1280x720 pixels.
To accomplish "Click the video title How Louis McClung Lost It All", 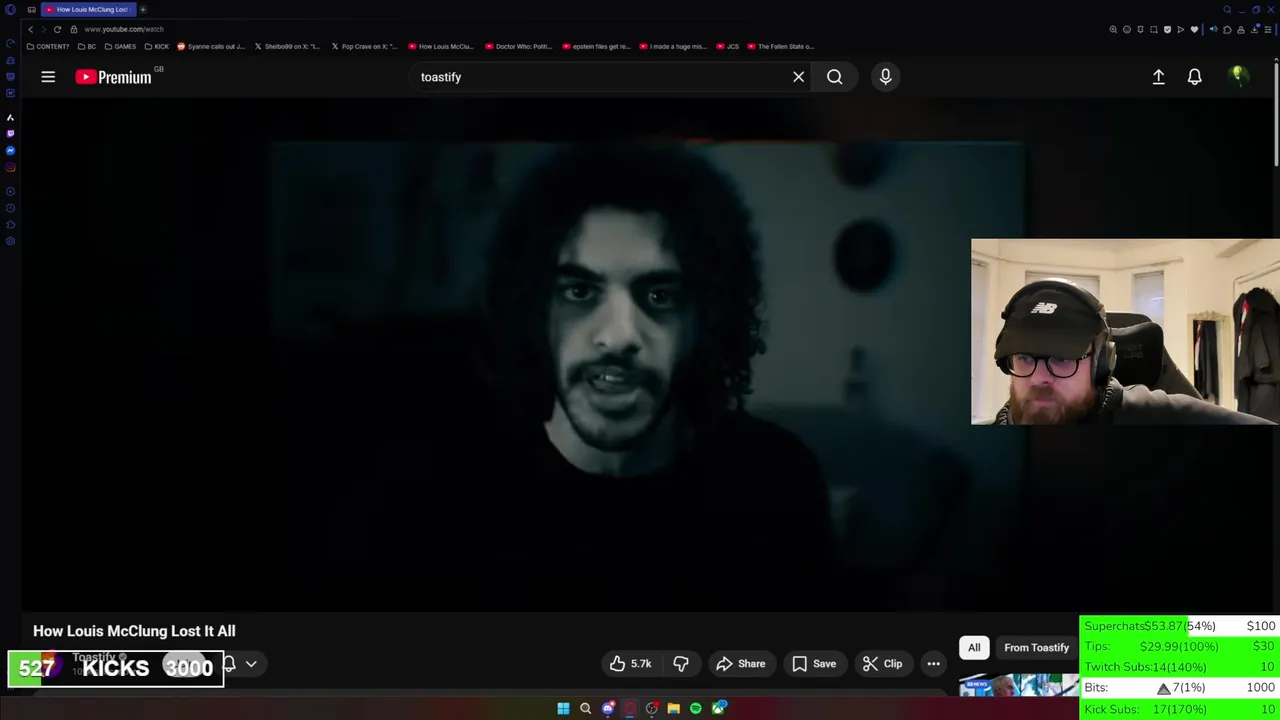I will (x=134, y=631).
